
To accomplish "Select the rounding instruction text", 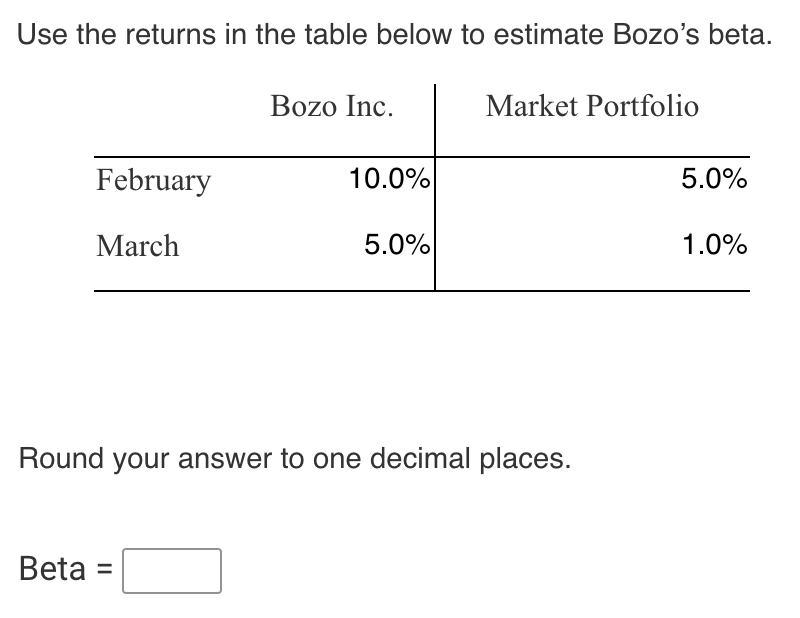I will (x=294, y=458).
